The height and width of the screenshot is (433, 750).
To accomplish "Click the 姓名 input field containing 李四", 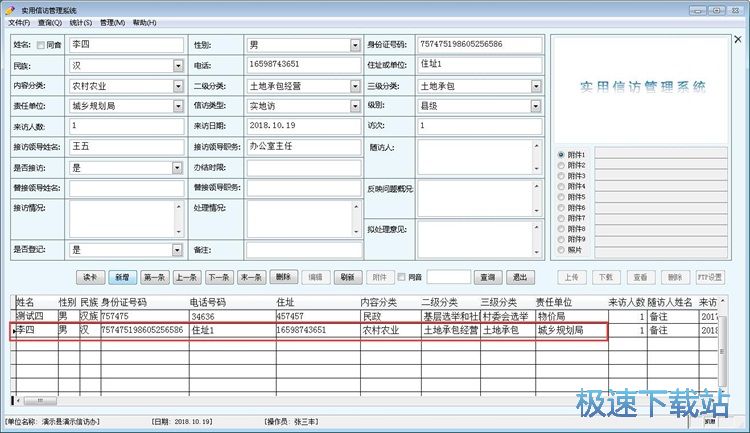I will [x=126, y=45].
